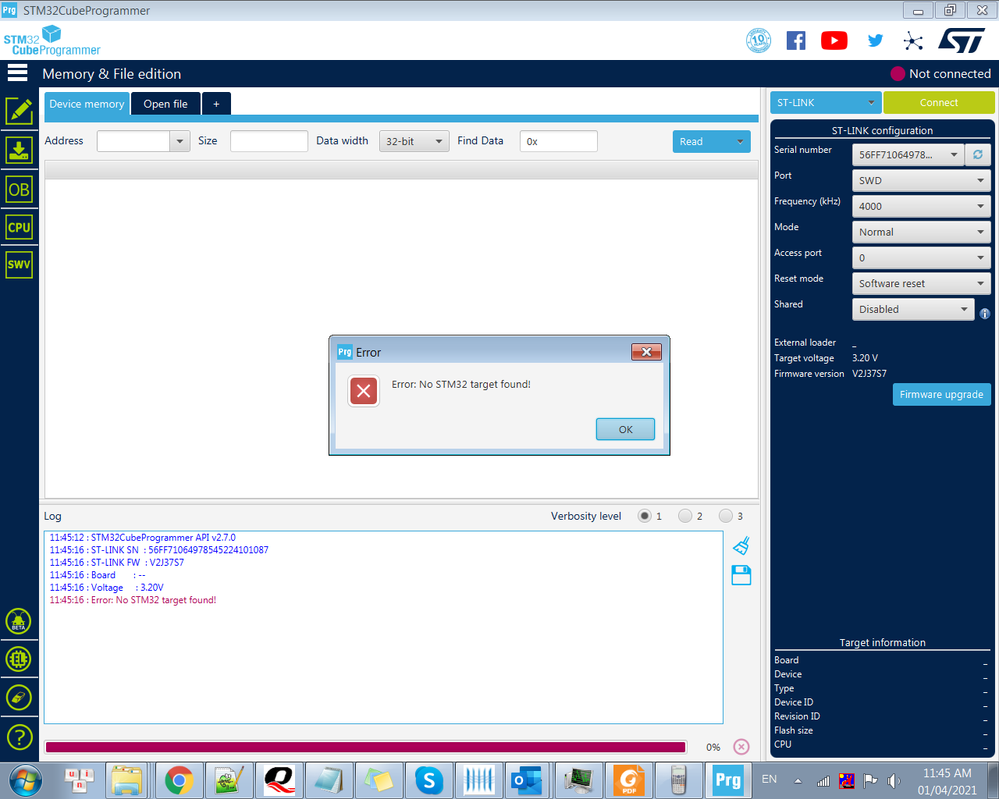Open the Option Bytes (OB) panel
Screen dimensions: 999x799
(19, 189)
